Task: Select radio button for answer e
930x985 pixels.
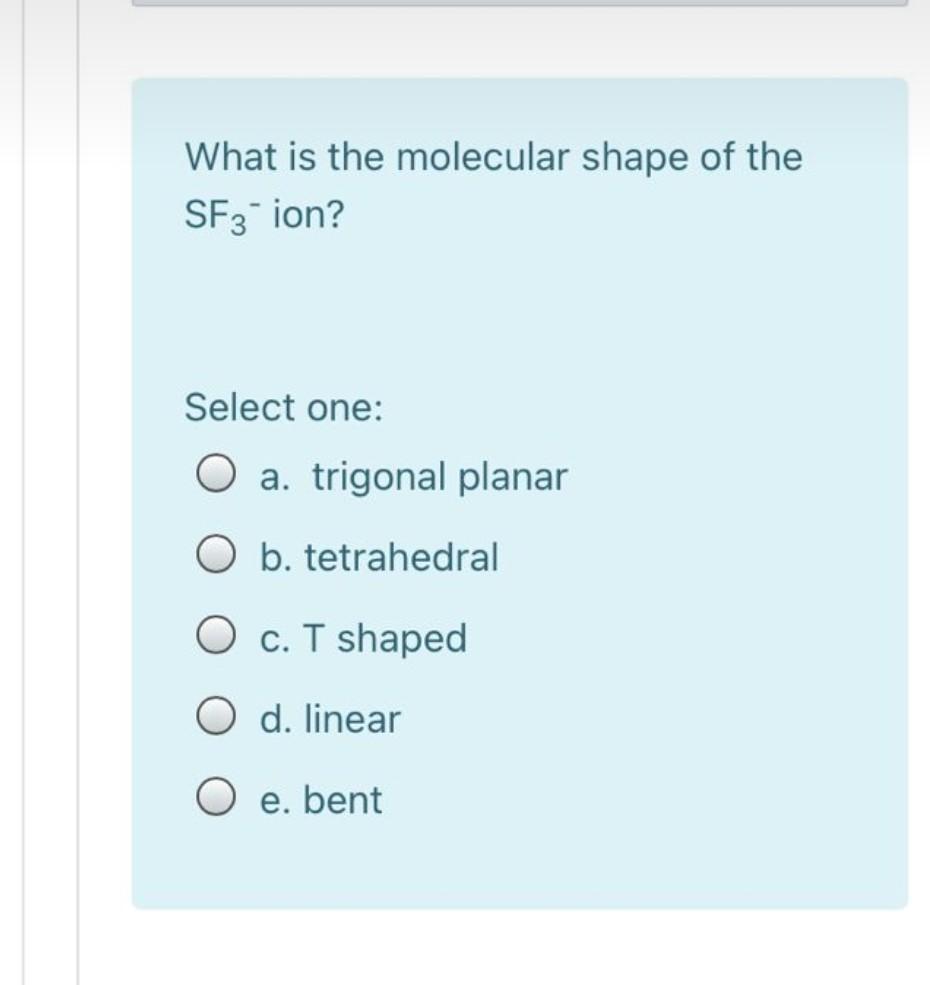Action: (216, 799)
